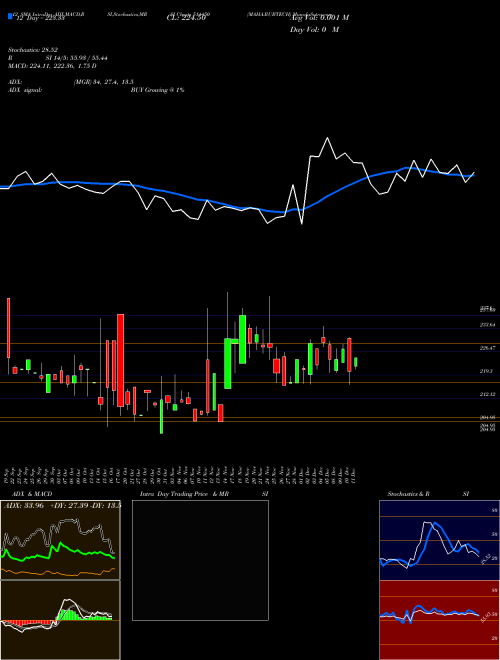Click the empty intraday trading price panel
Screen dimensions: 500x660
click(200, 560)
